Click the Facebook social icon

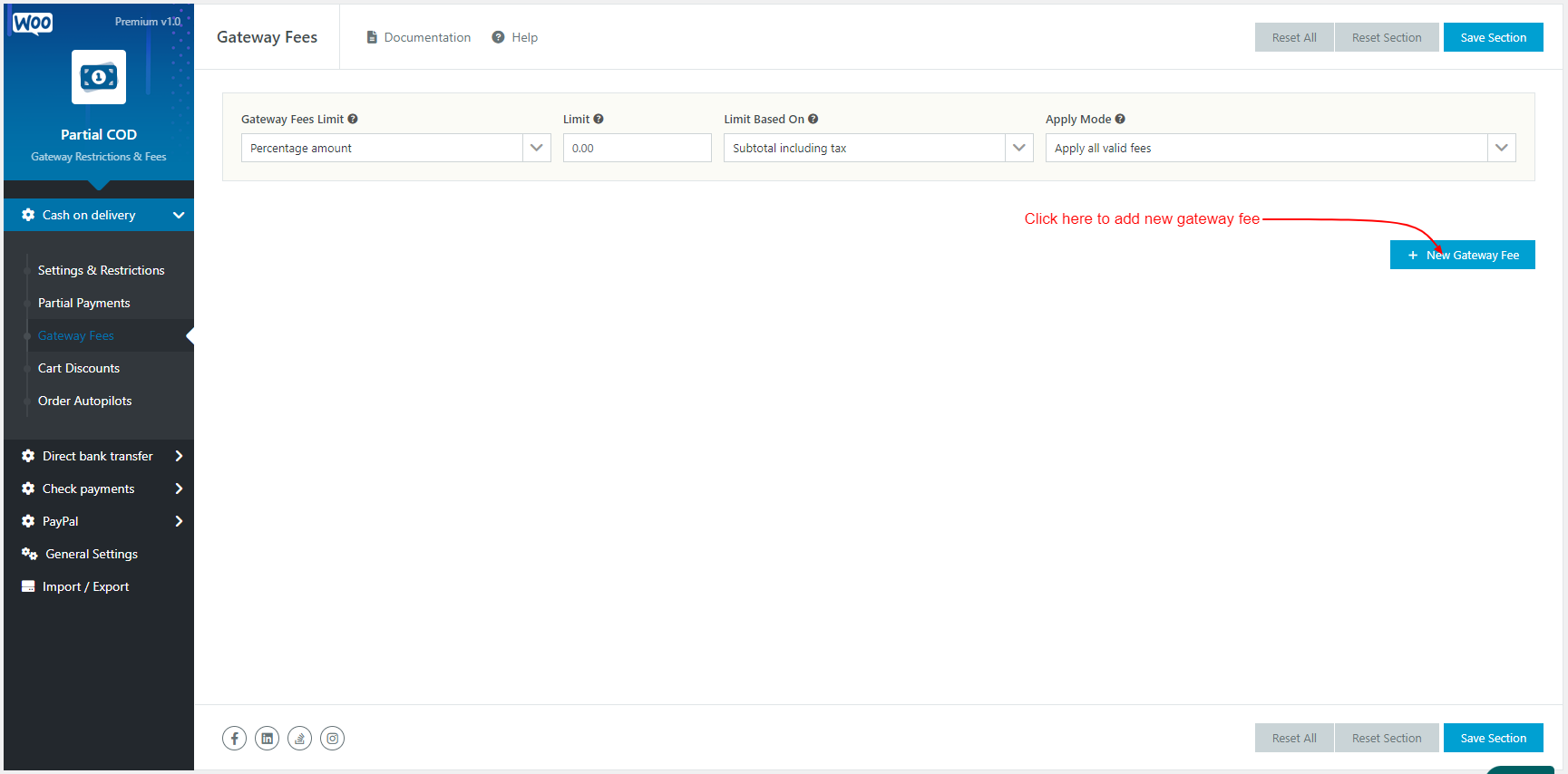(234, 739)
